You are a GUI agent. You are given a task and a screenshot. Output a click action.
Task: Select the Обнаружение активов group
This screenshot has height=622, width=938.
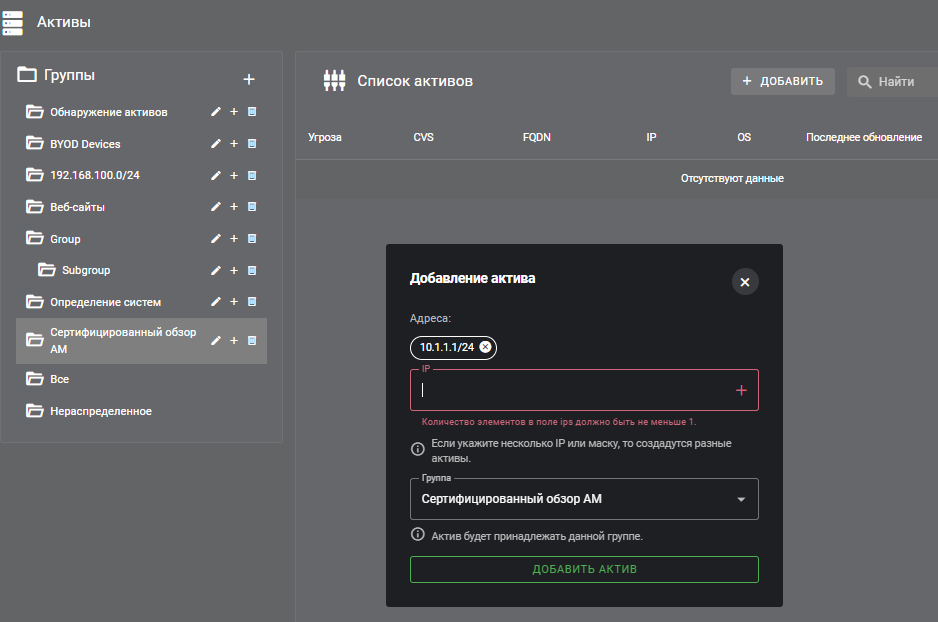[108, 112]
